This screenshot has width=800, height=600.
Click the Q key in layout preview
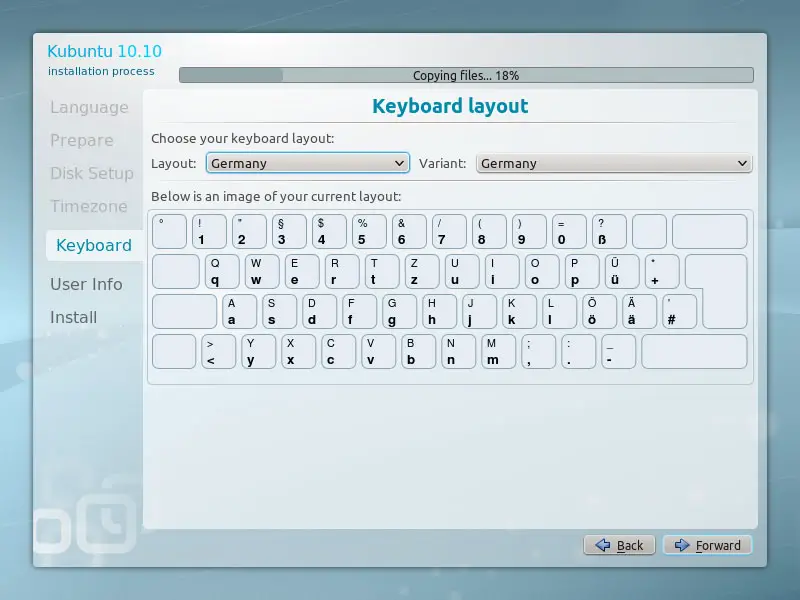(222, 271)
